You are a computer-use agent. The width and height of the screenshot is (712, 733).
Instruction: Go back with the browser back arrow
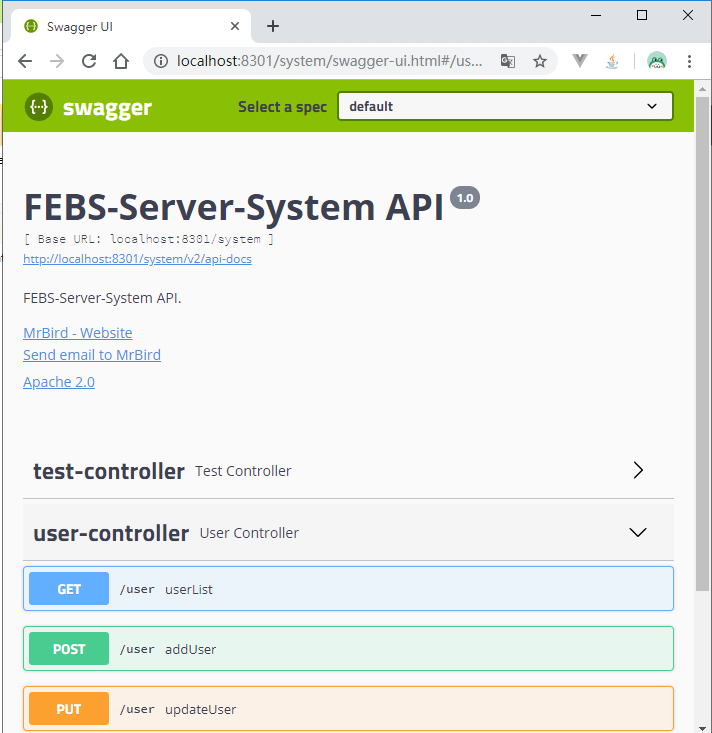pos(25,61)
